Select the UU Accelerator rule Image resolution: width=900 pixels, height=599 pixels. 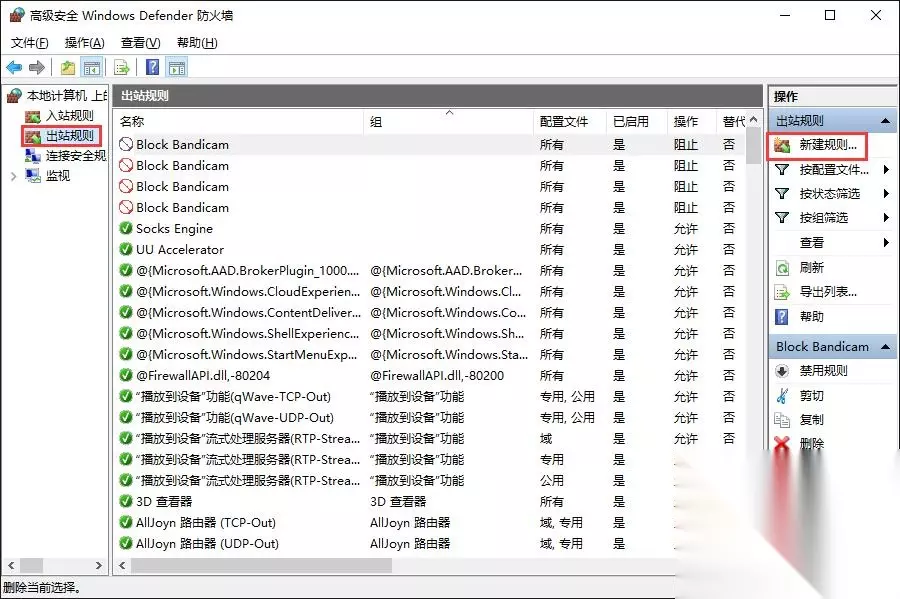click(x=430, y=250)
